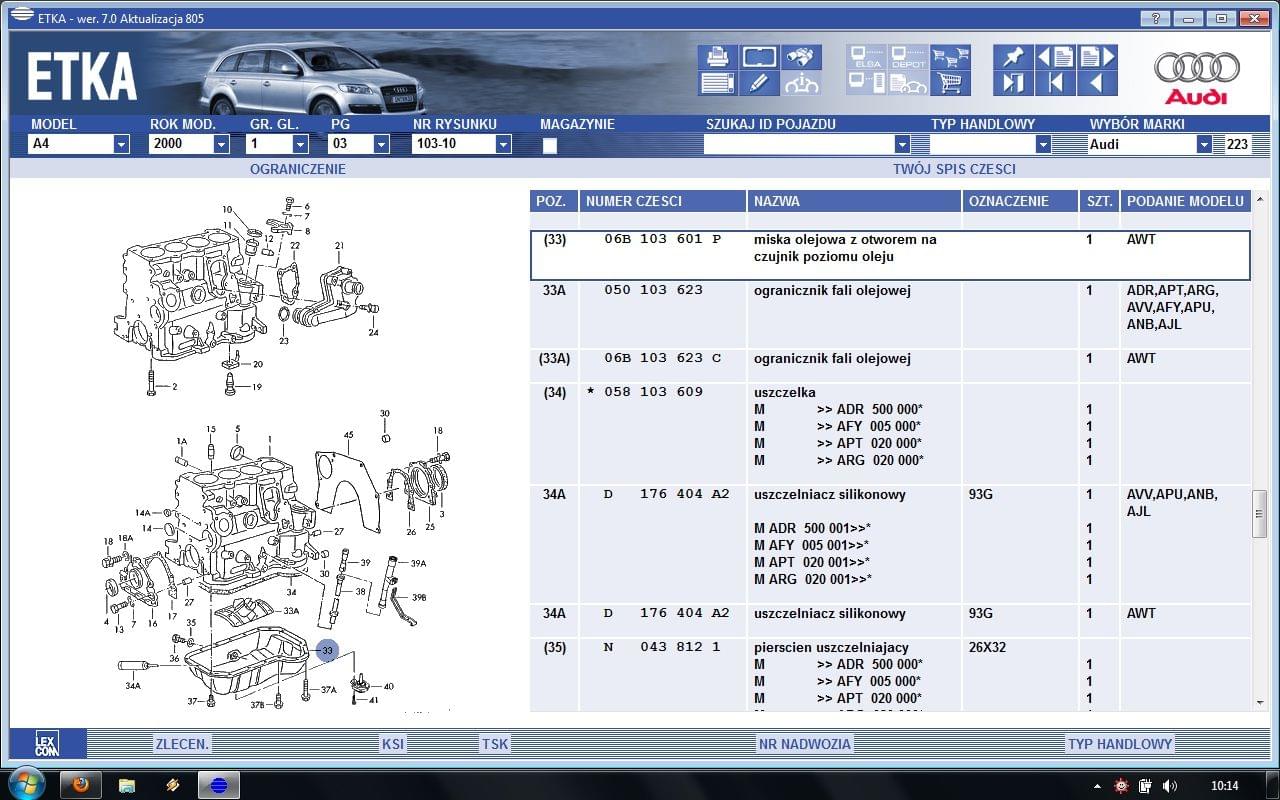Click the SZT. column header
This screenshot has height=800, width=1280.
(x=1099, y=201)
